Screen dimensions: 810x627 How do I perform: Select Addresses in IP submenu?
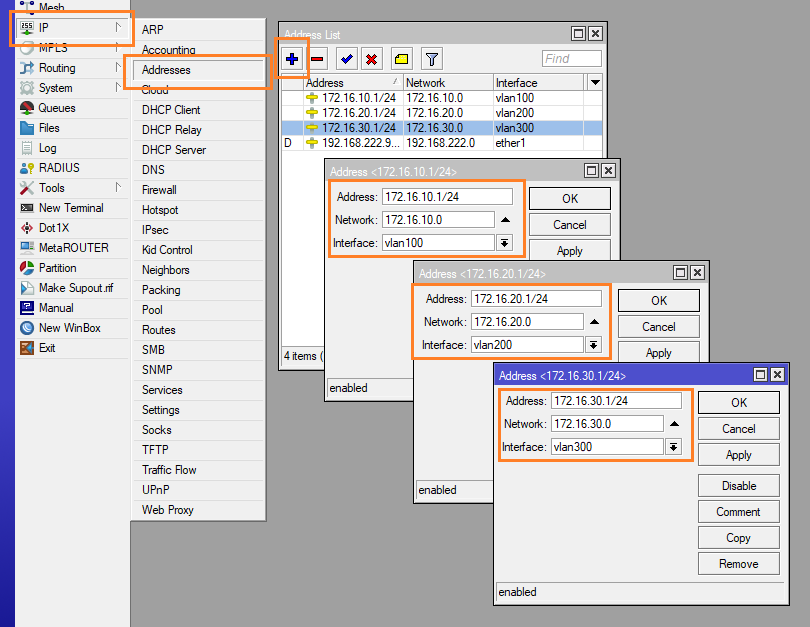[x=166, y=70]
